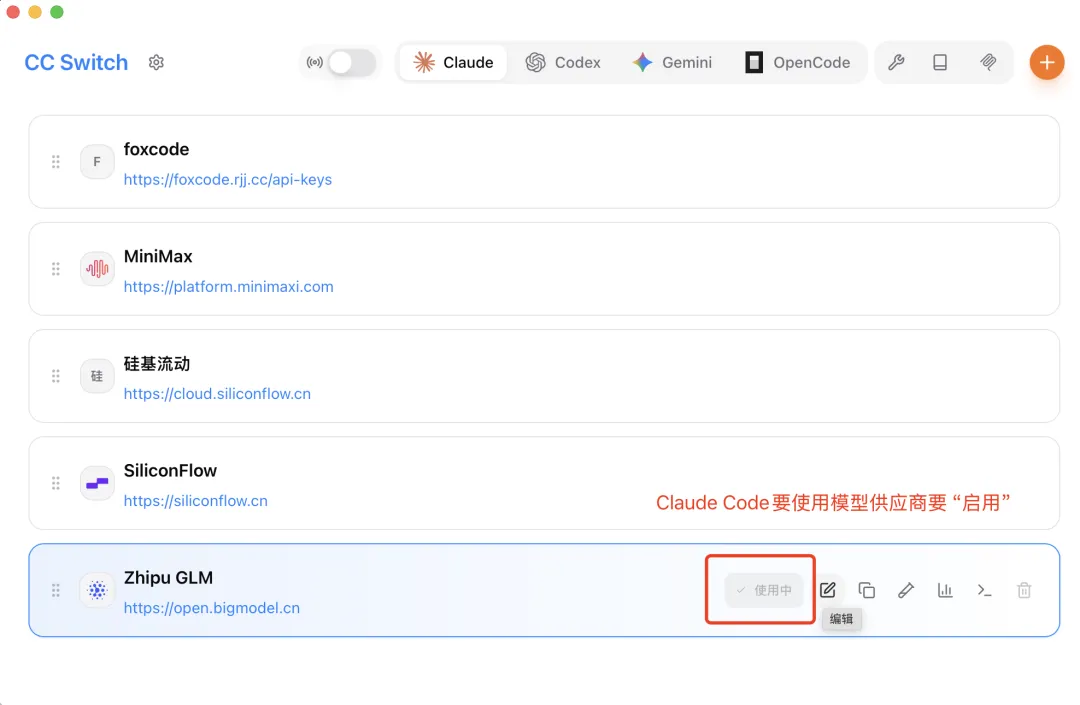1080x705 pixels.
Task: Click the 使用中 status button
Action: coord(764,590)
